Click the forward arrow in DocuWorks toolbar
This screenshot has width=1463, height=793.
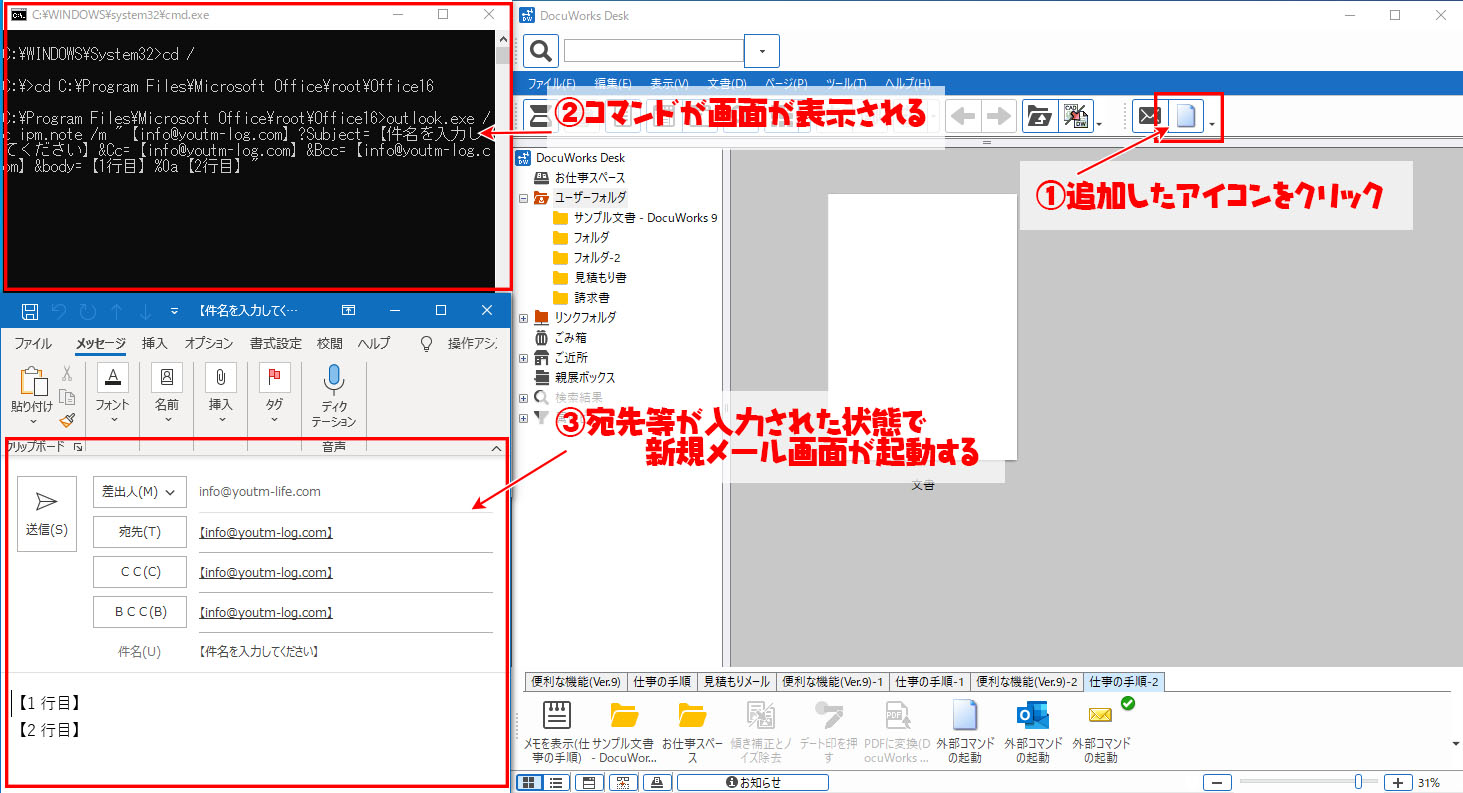click(998, 117)
